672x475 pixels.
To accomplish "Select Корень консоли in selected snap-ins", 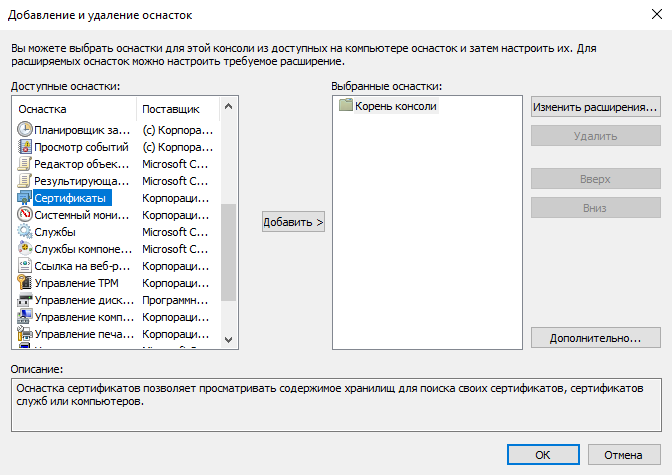I will click(x=395, y=105).
